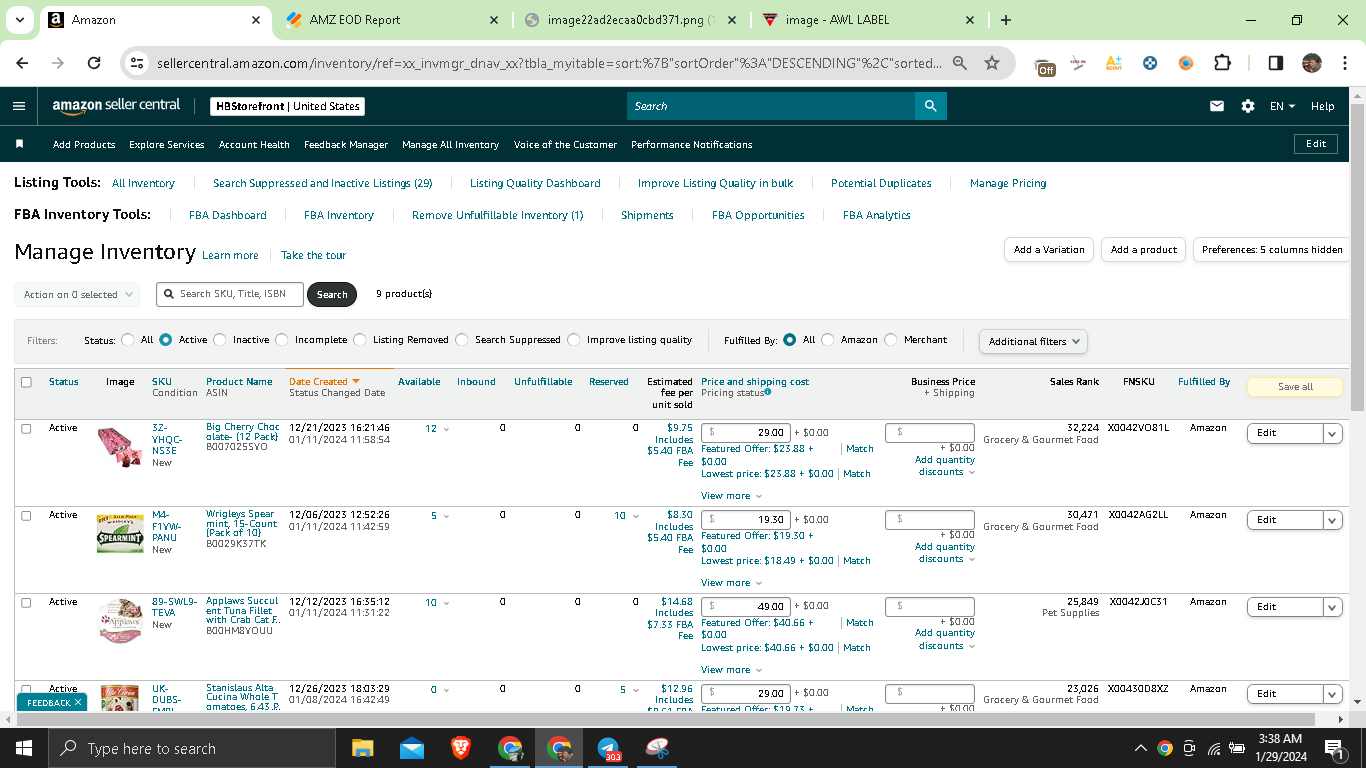
Task: Open Account Health in navigation bar
Action: pyautogui.click(x=254, y=145)
